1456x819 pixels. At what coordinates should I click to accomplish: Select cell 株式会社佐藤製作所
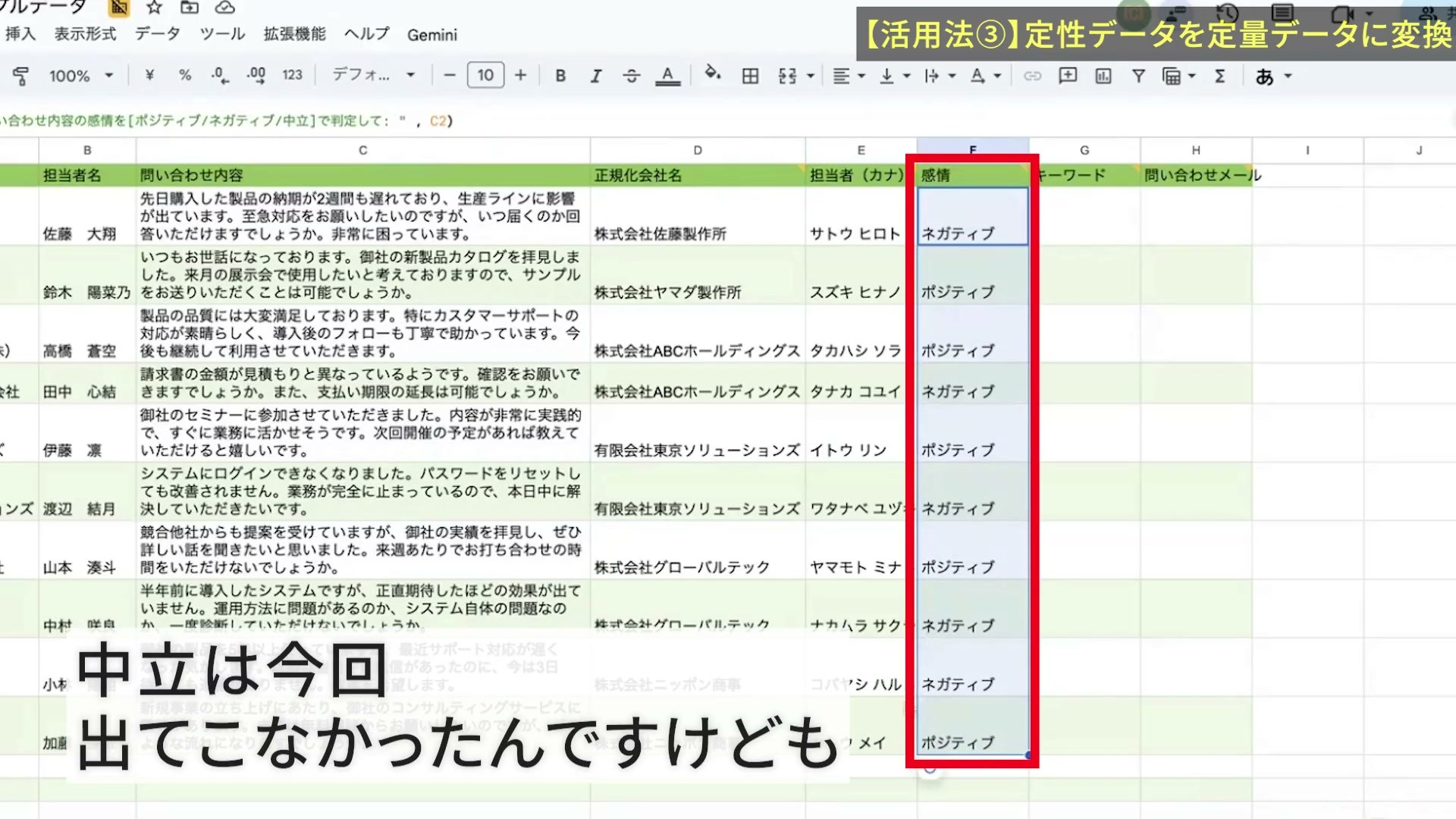698,216
